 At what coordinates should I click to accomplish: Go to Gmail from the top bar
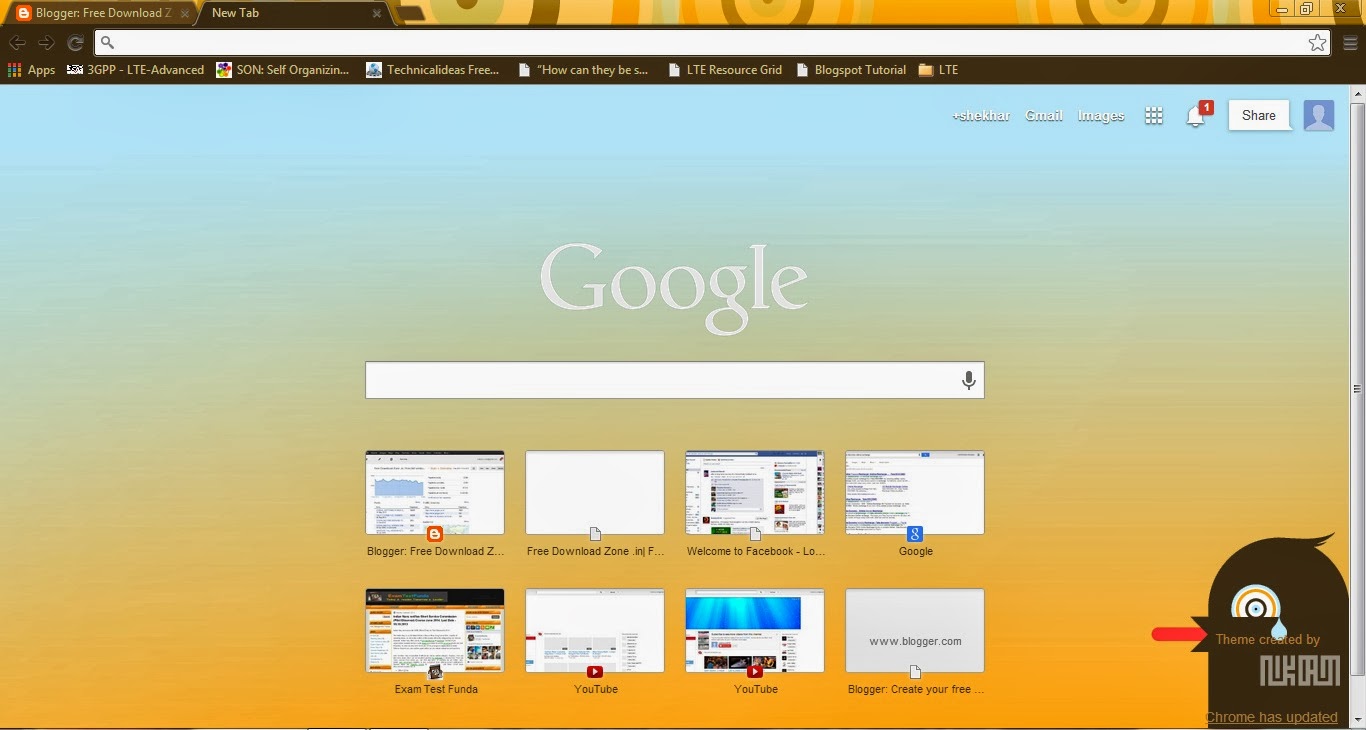pos(1044,116)
